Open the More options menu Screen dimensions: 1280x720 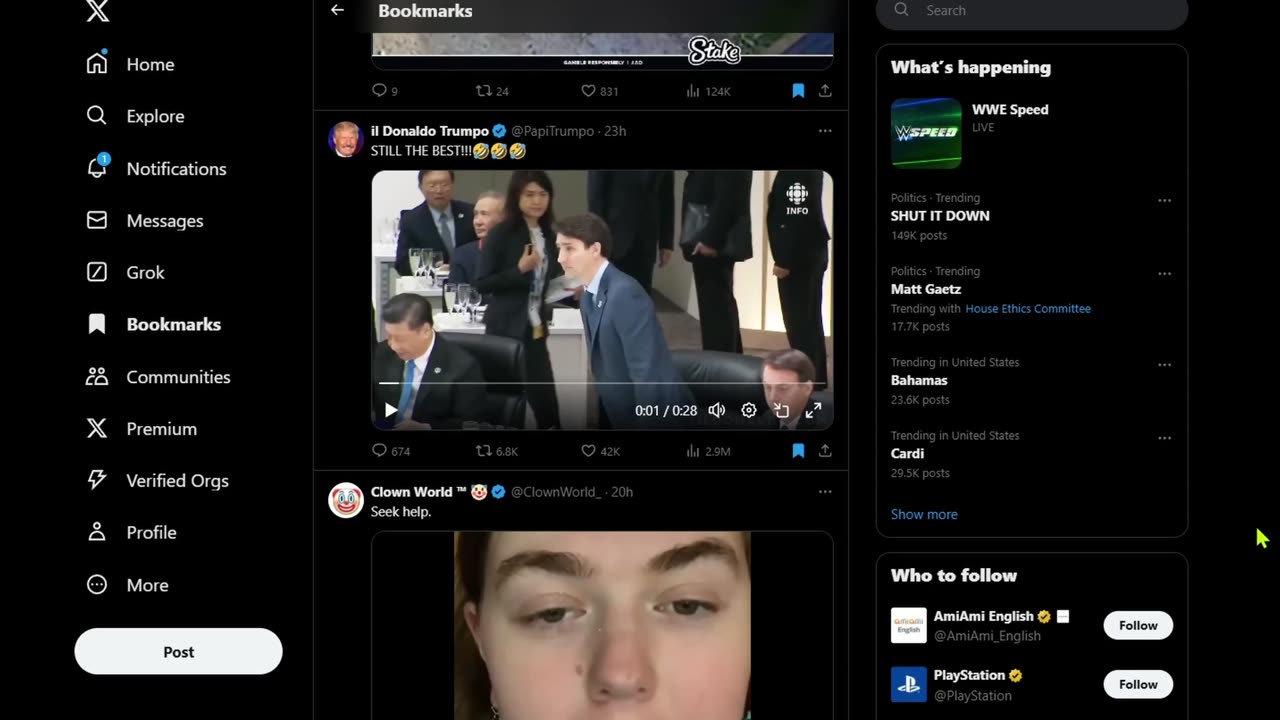127,585
